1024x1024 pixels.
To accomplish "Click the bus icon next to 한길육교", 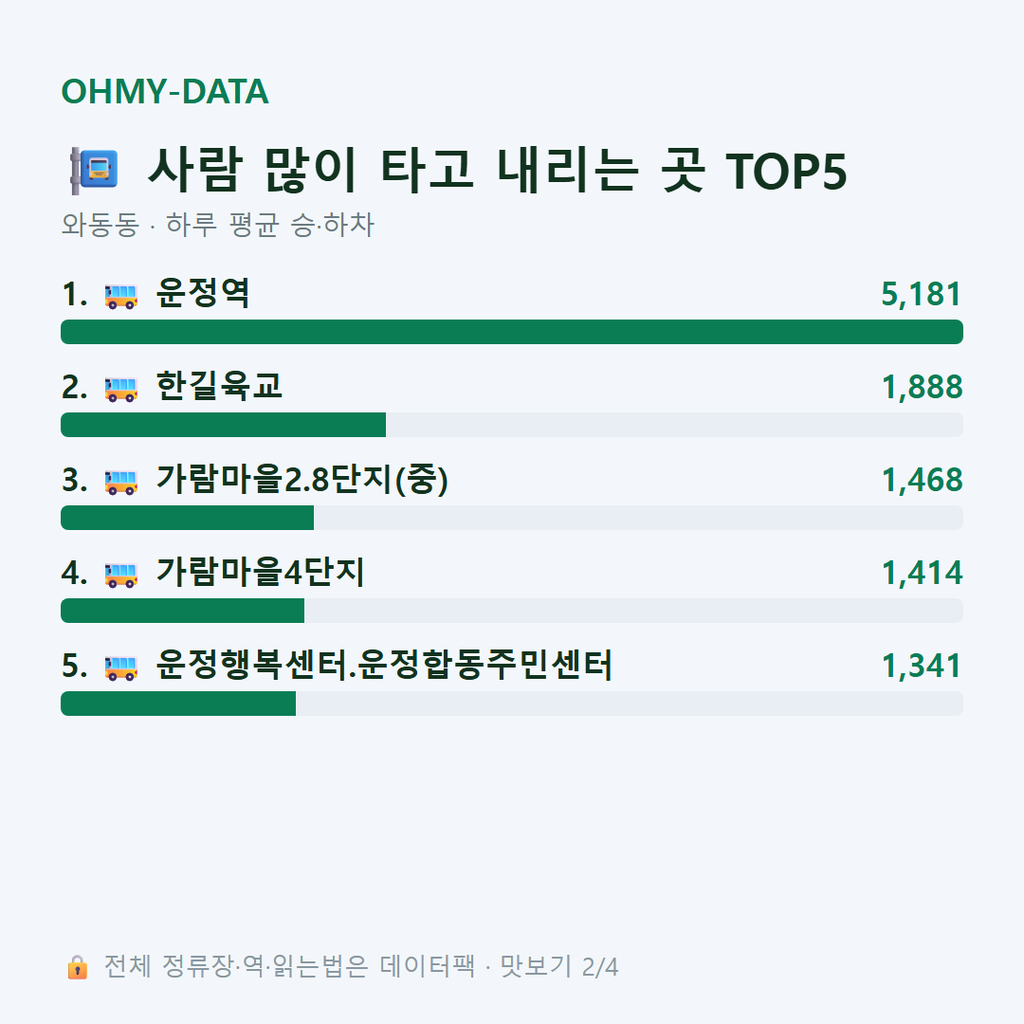I will tap(121, 389).
